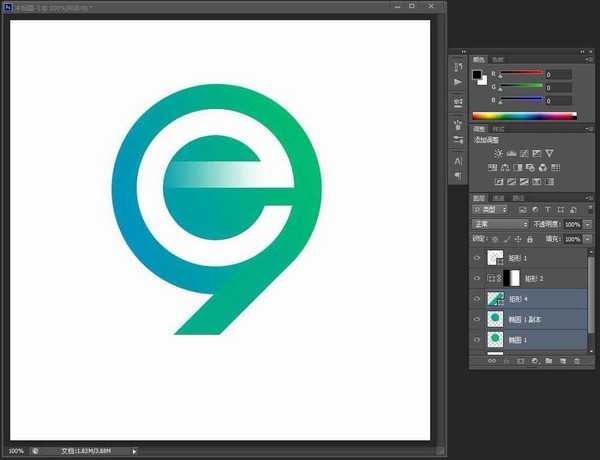Viewport: 600px width, 460px height.
Task: Toggle visibility of 矩形 4 layer
Action: tap(476, 299)
